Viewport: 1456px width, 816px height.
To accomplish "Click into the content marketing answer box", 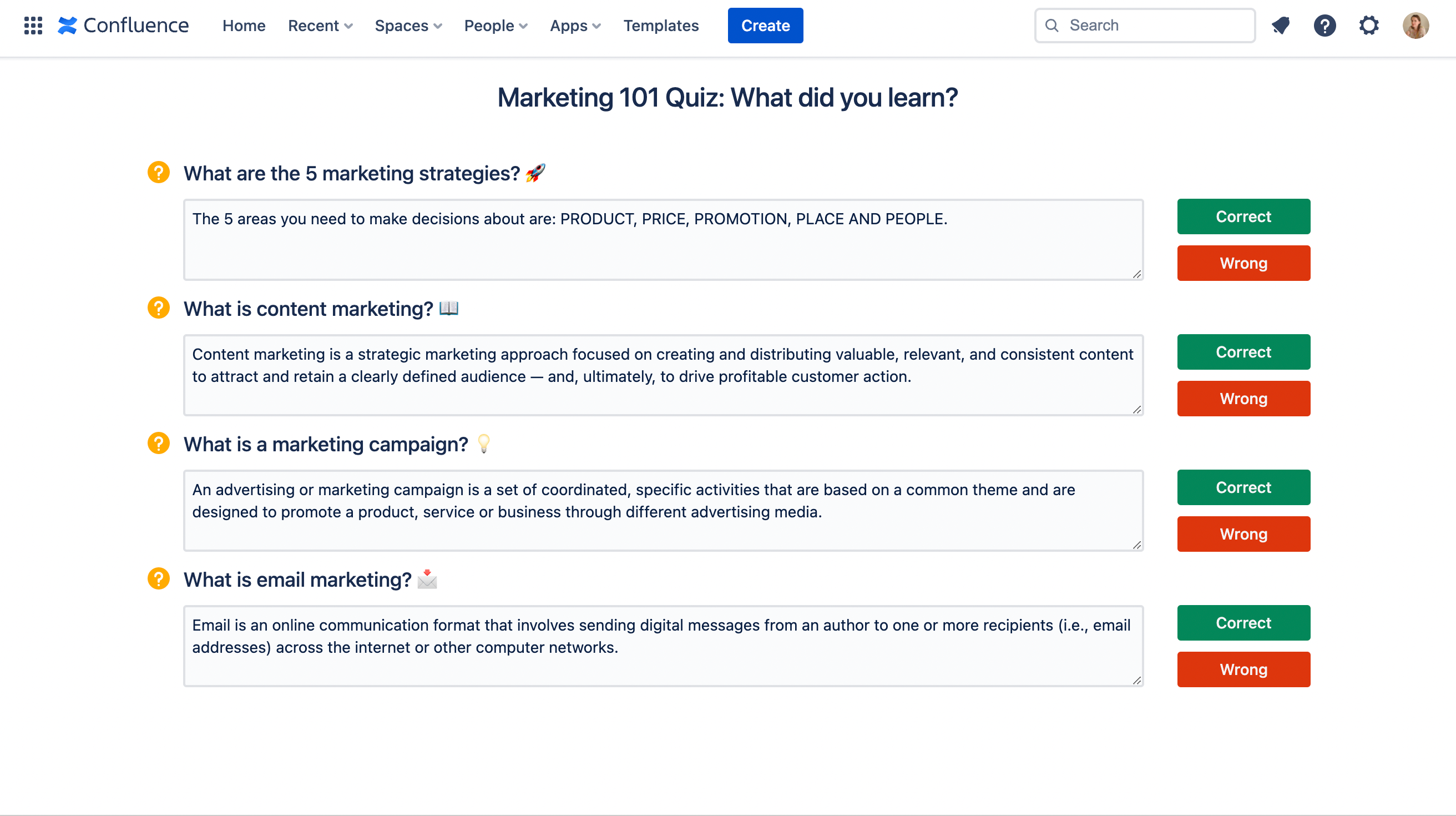I will tap(664, 375).
